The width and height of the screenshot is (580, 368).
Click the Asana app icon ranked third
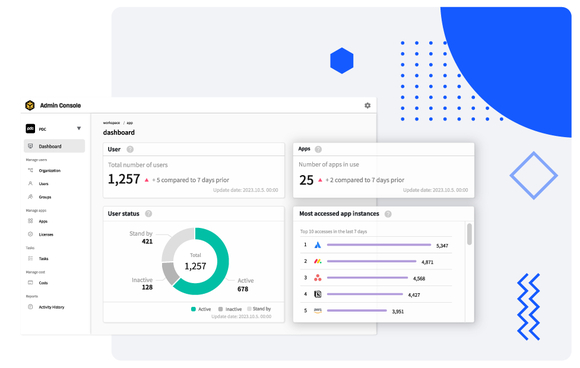317,278
